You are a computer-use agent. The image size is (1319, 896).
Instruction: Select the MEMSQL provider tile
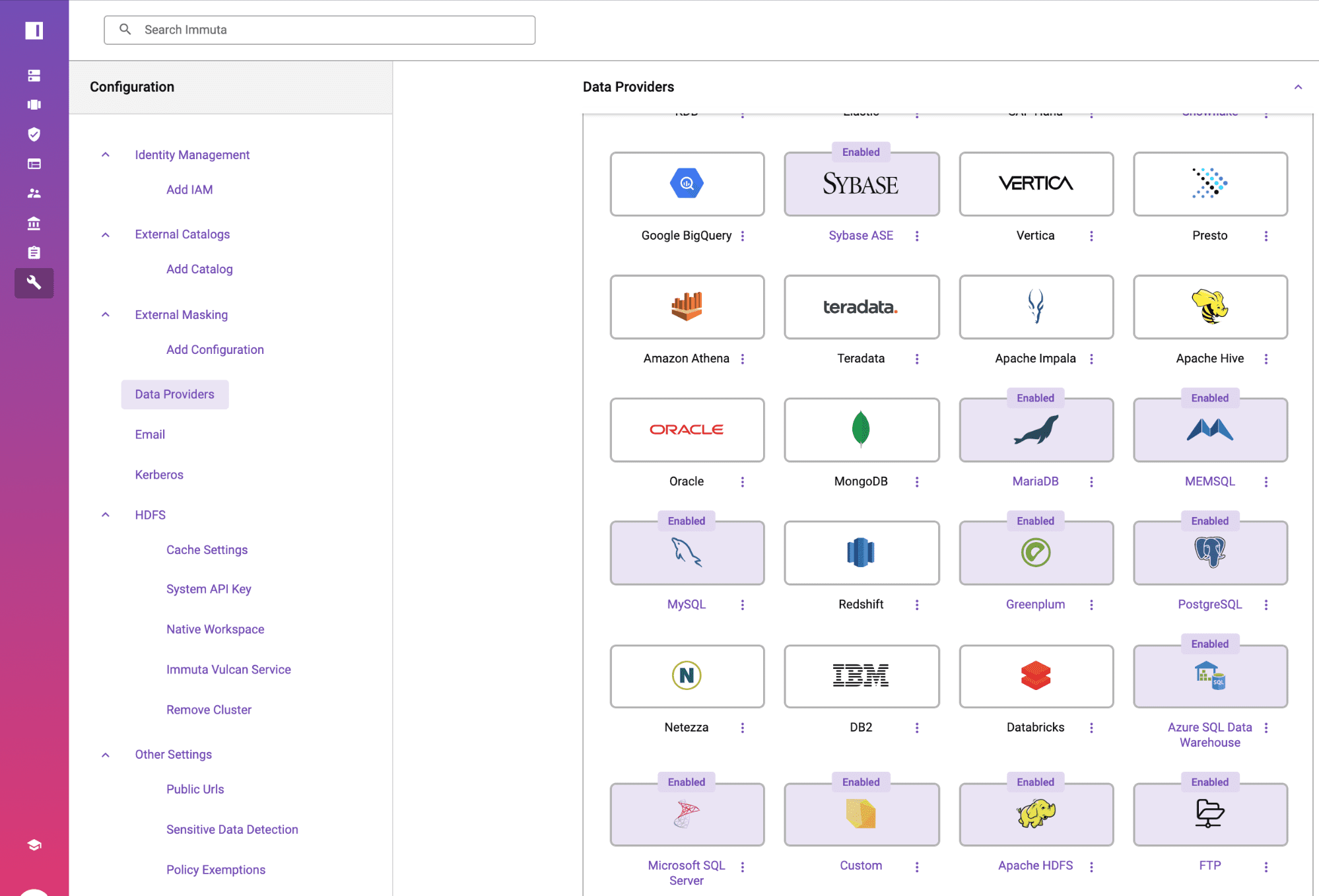[1210, 430]
